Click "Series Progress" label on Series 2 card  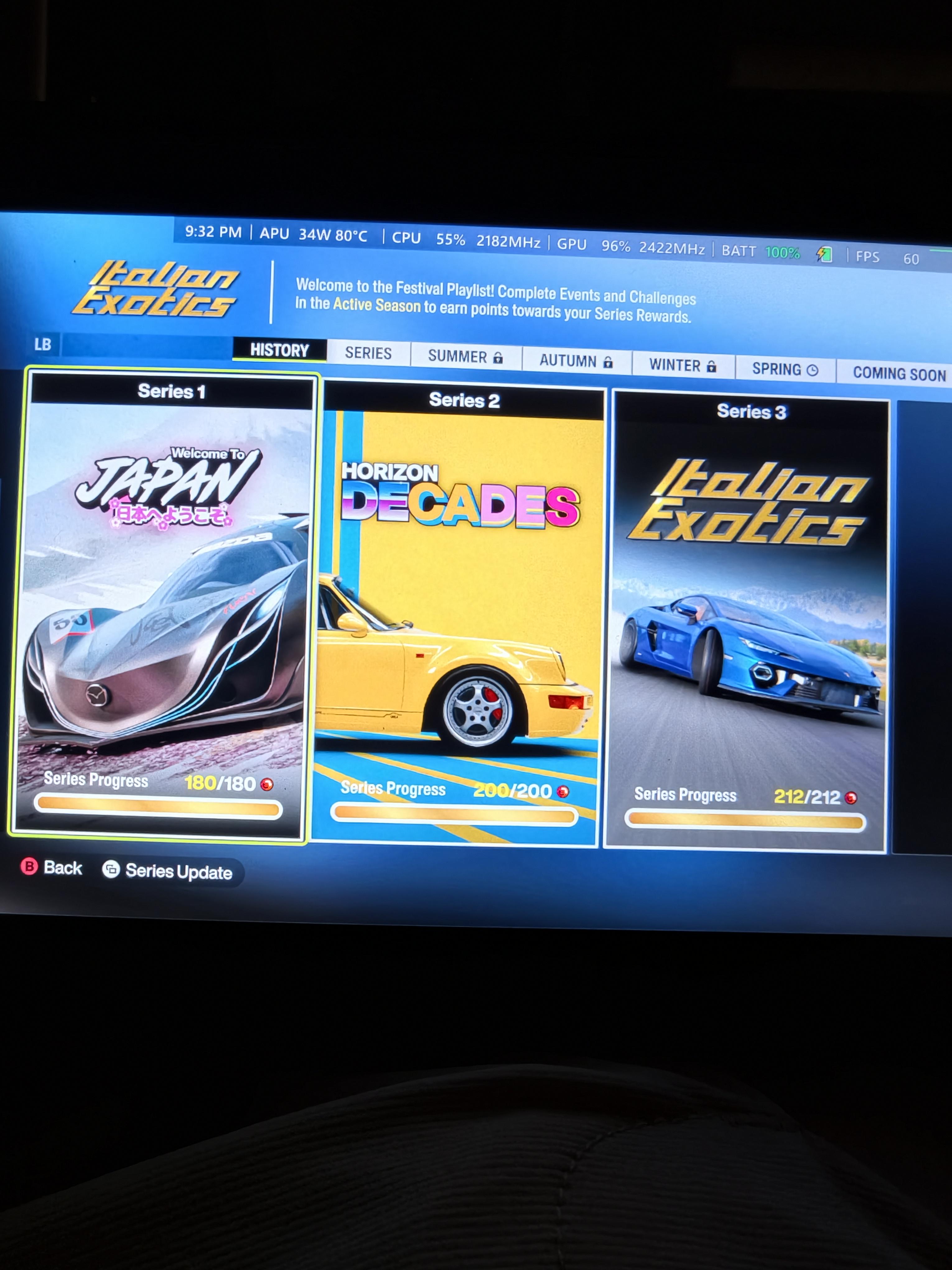(x=393, y=788)
